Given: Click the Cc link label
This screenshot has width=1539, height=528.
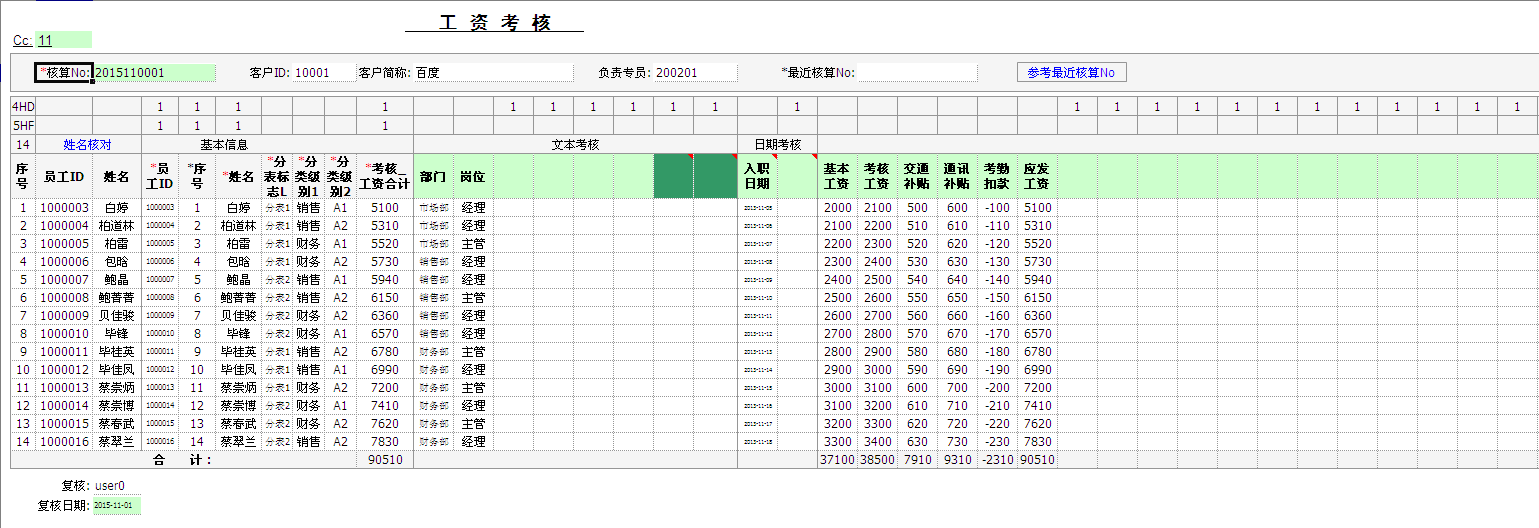Looking at the screenshot, I should (x=22, y=41).
